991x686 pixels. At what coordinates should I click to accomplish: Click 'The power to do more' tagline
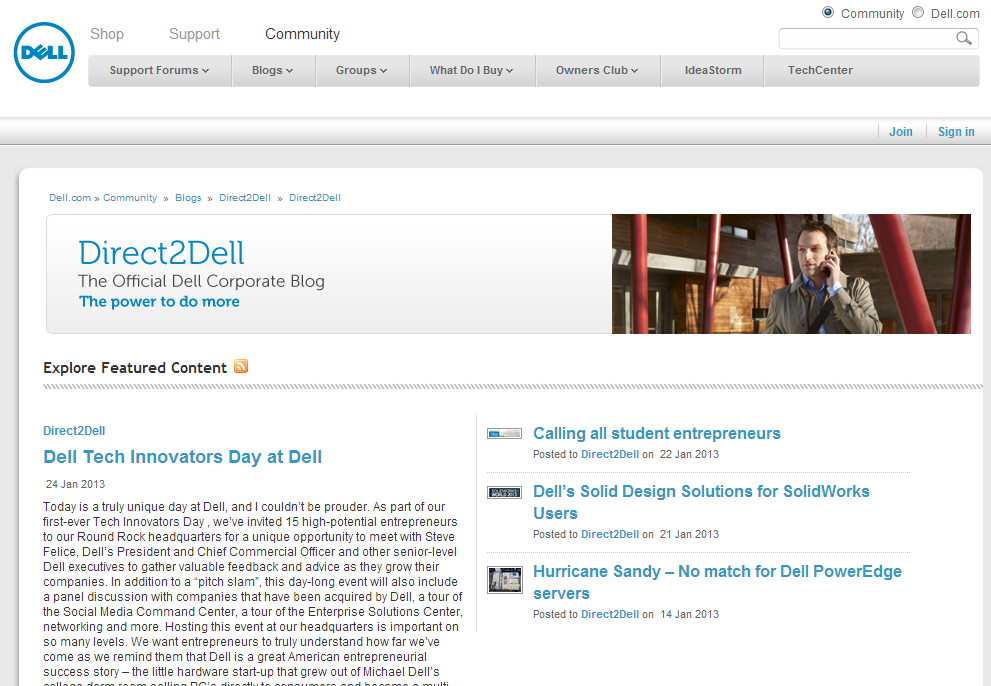click(159, 302)
